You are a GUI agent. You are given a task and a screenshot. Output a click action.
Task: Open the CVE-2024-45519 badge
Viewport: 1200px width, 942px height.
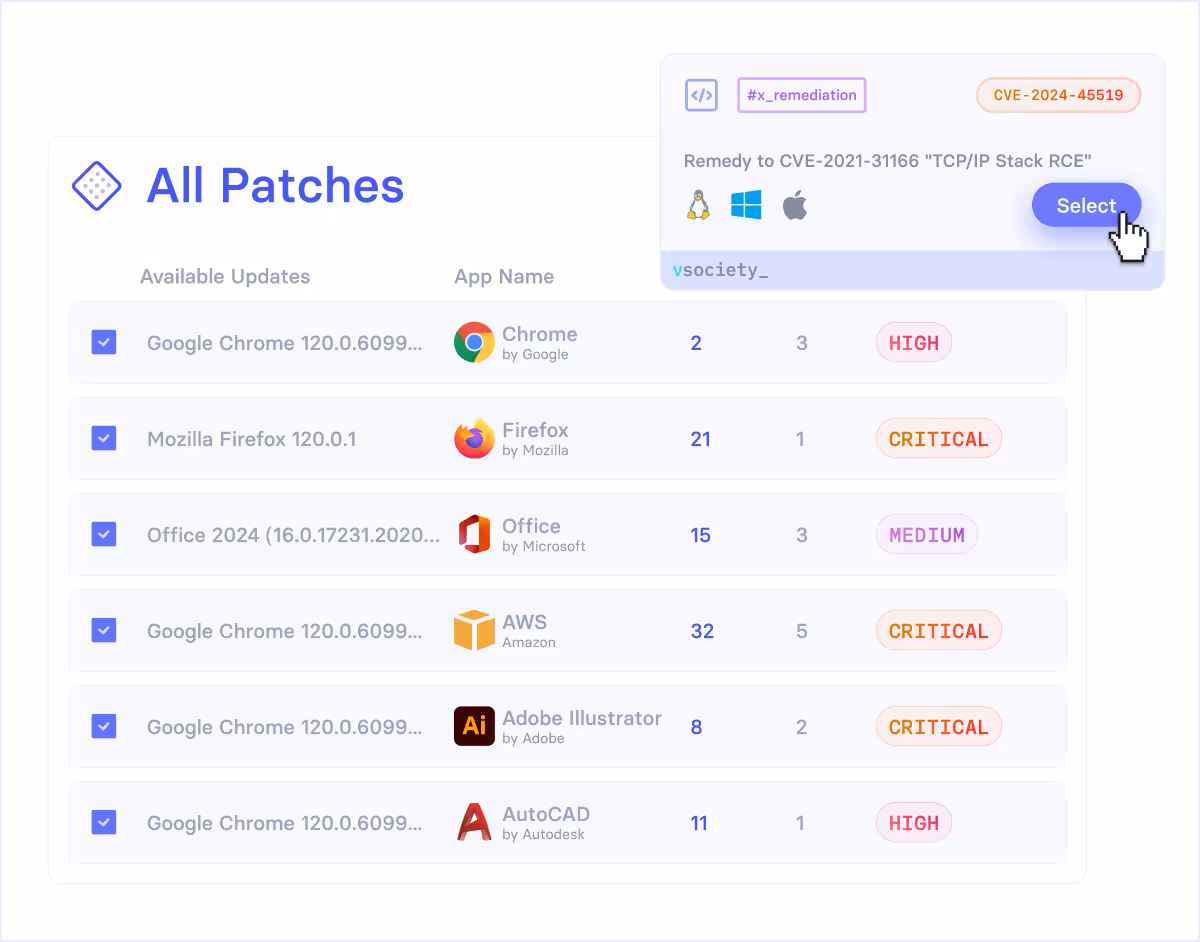pyautogui.click(x=1058, y=96)
